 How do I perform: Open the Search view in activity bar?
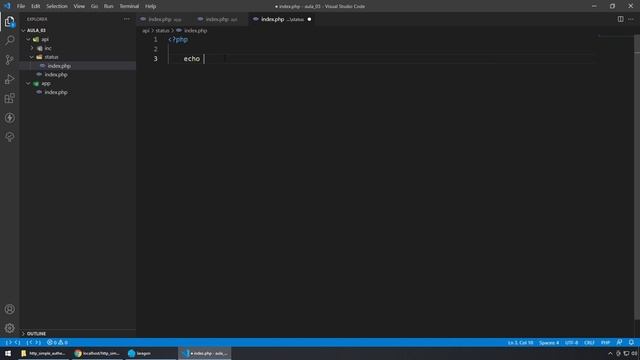click(x=9, y=40)
